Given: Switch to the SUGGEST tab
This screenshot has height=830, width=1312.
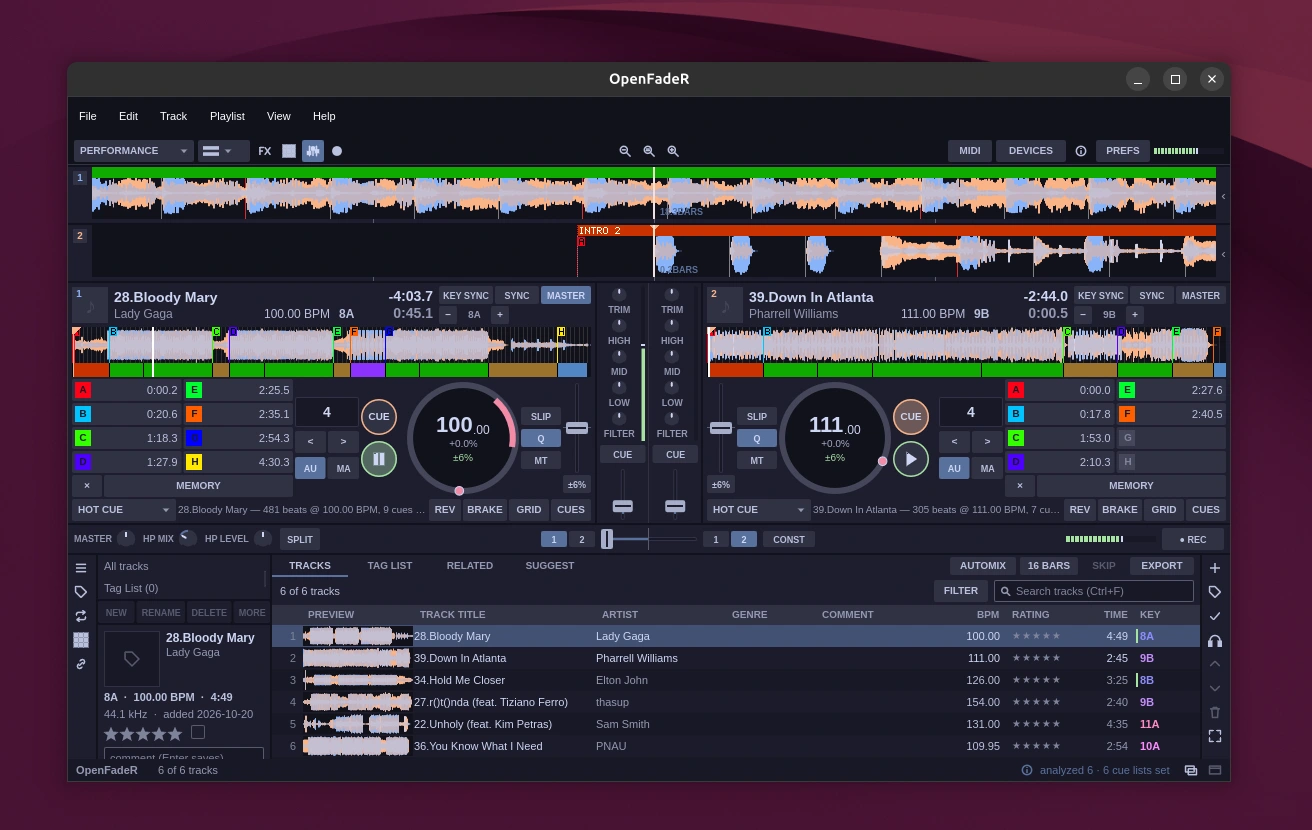Looking at the screenshot, I should click(550, 566).
